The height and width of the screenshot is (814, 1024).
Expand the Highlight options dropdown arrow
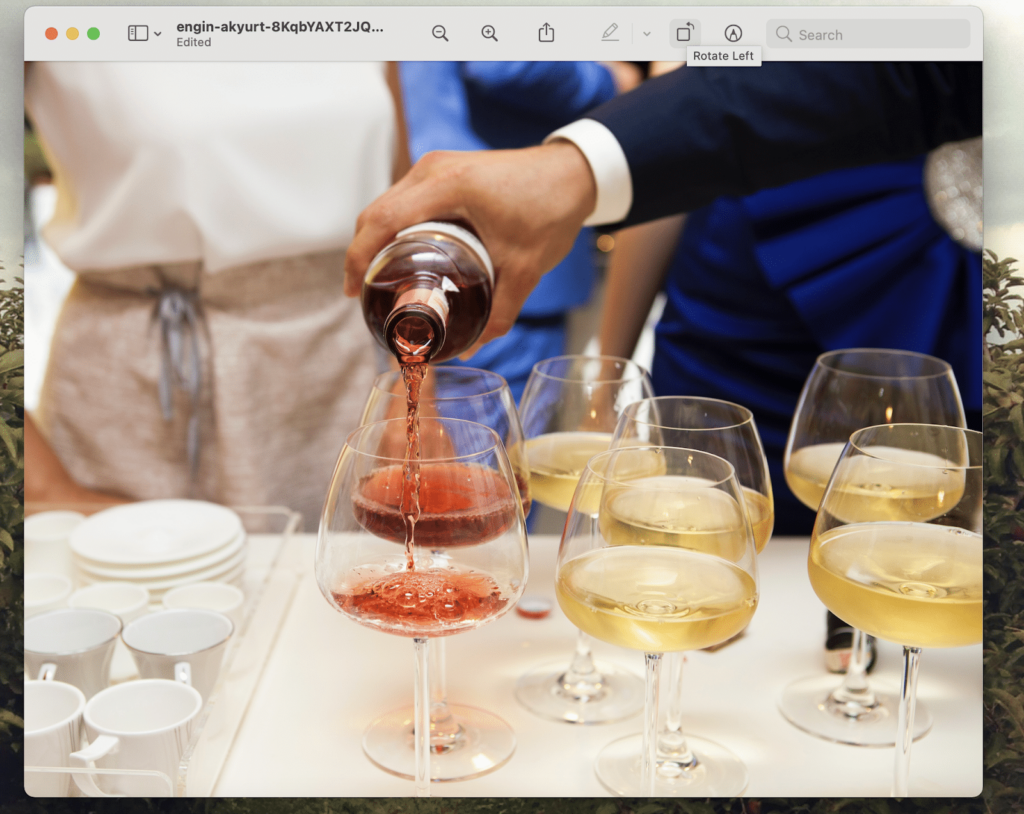647,34
